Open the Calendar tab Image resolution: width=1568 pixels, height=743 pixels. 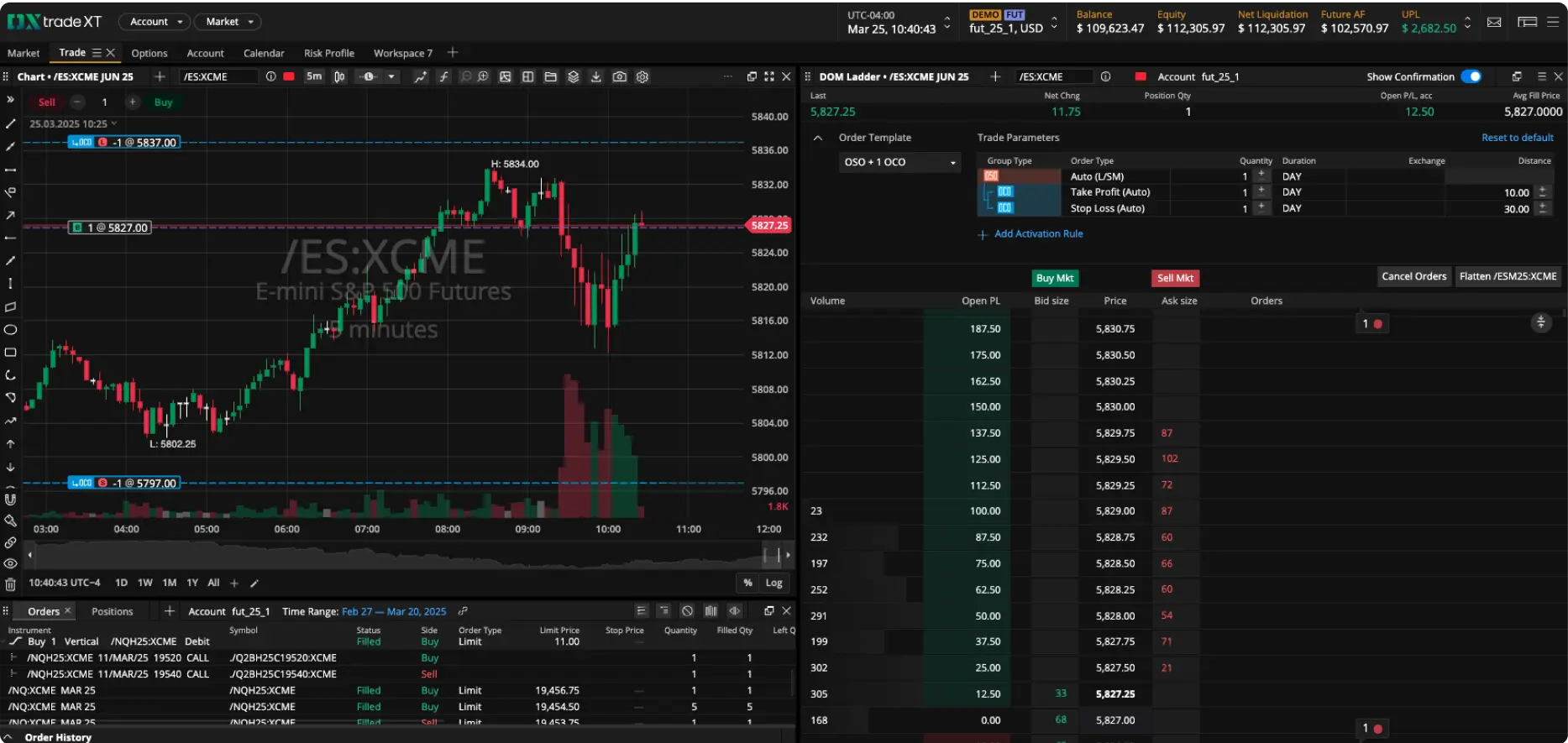[x=264, y=53]
